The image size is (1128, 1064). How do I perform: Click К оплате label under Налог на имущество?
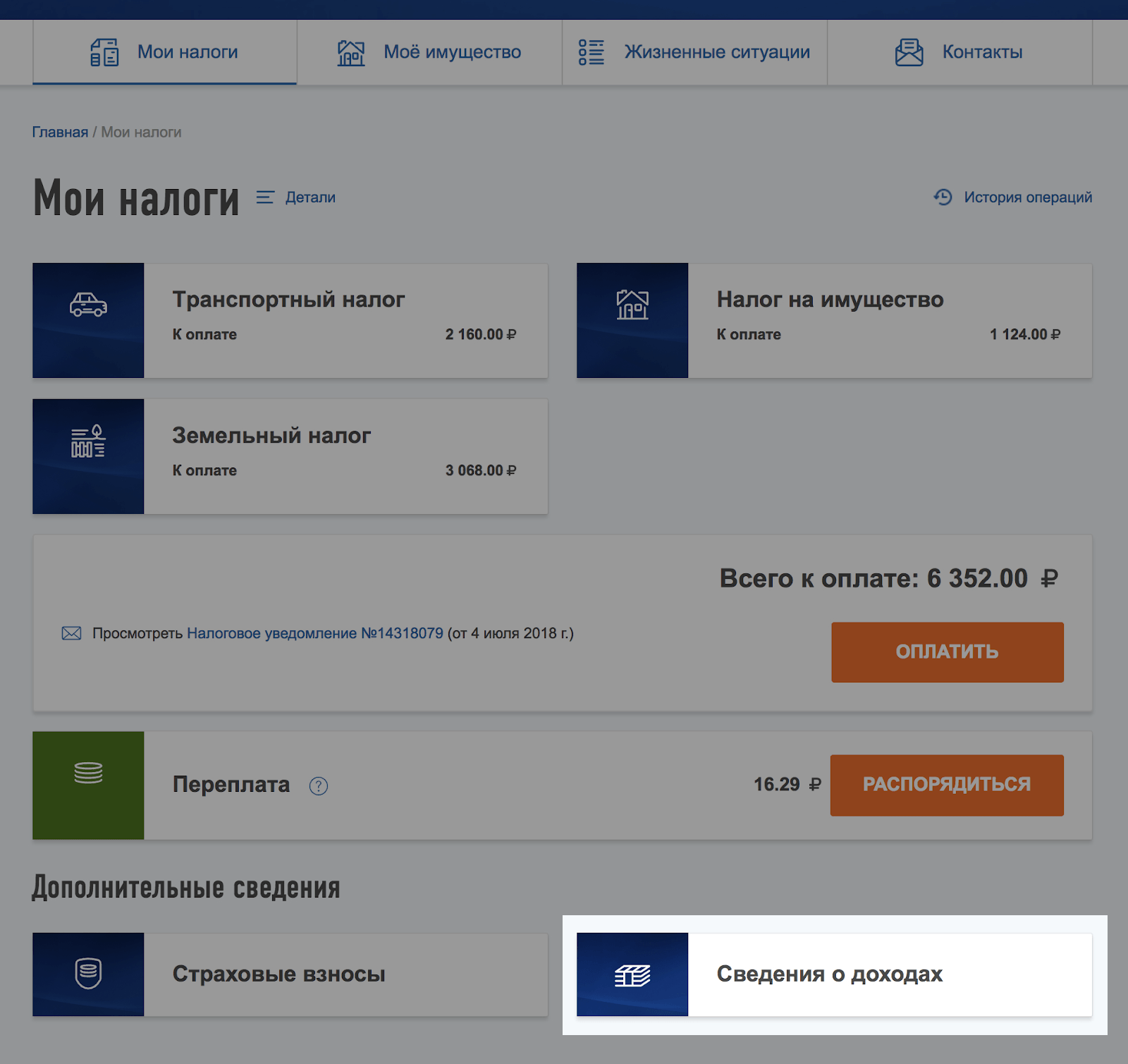[749, 334]
